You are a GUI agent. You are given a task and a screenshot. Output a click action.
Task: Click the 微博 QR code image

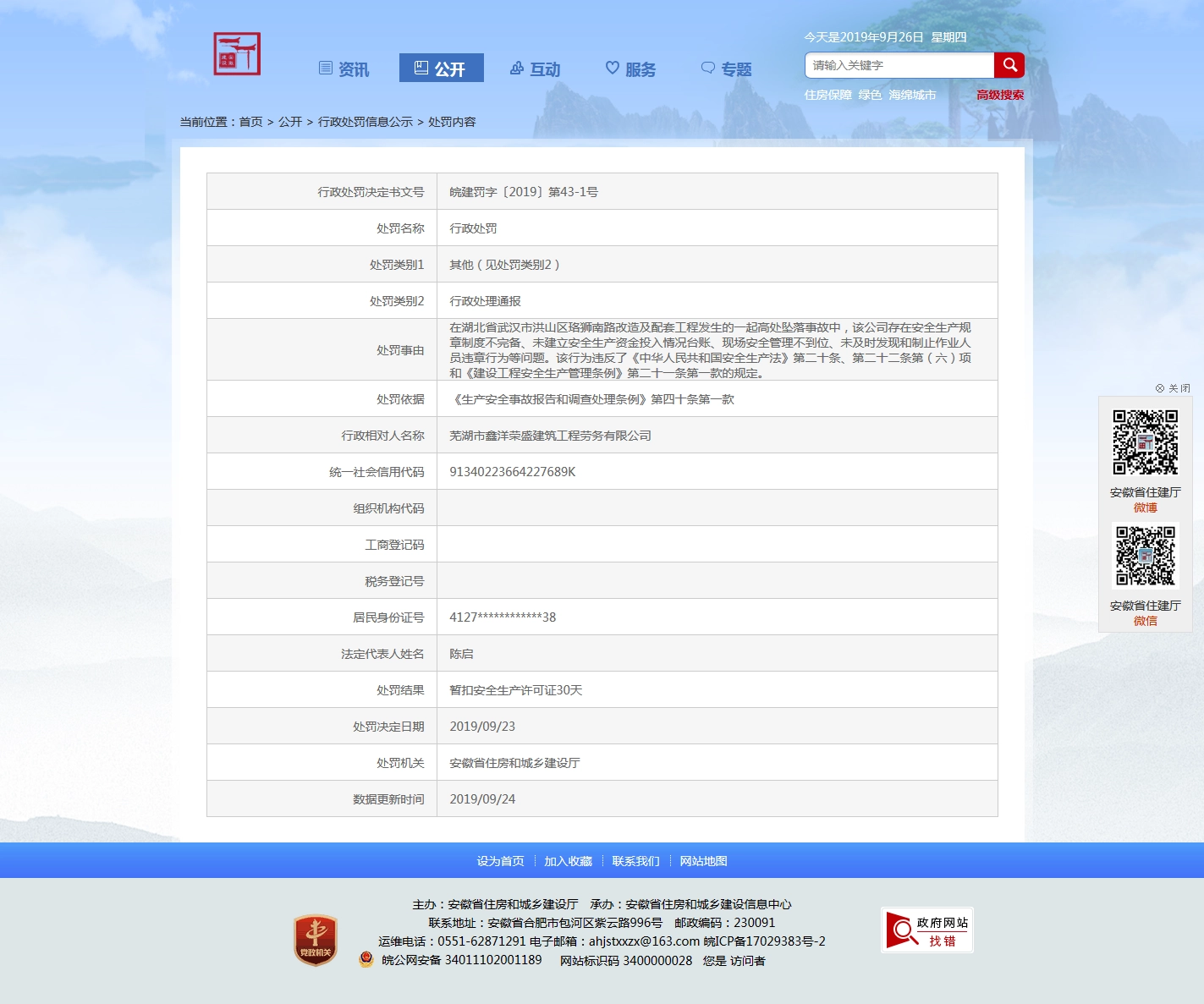1145,442
